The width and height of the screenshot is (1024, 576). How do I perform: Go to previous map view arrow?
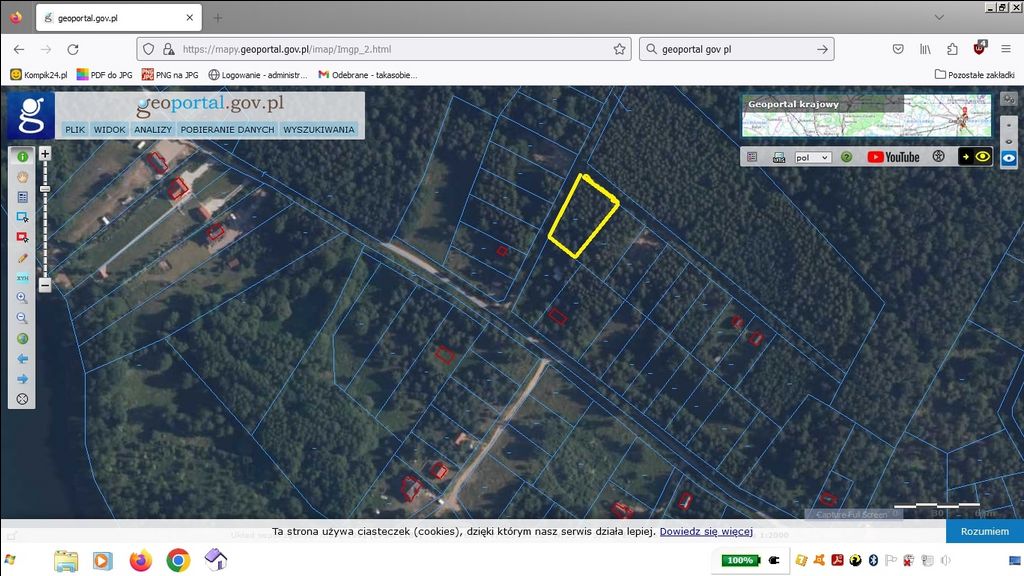click(x=22, y=359)
